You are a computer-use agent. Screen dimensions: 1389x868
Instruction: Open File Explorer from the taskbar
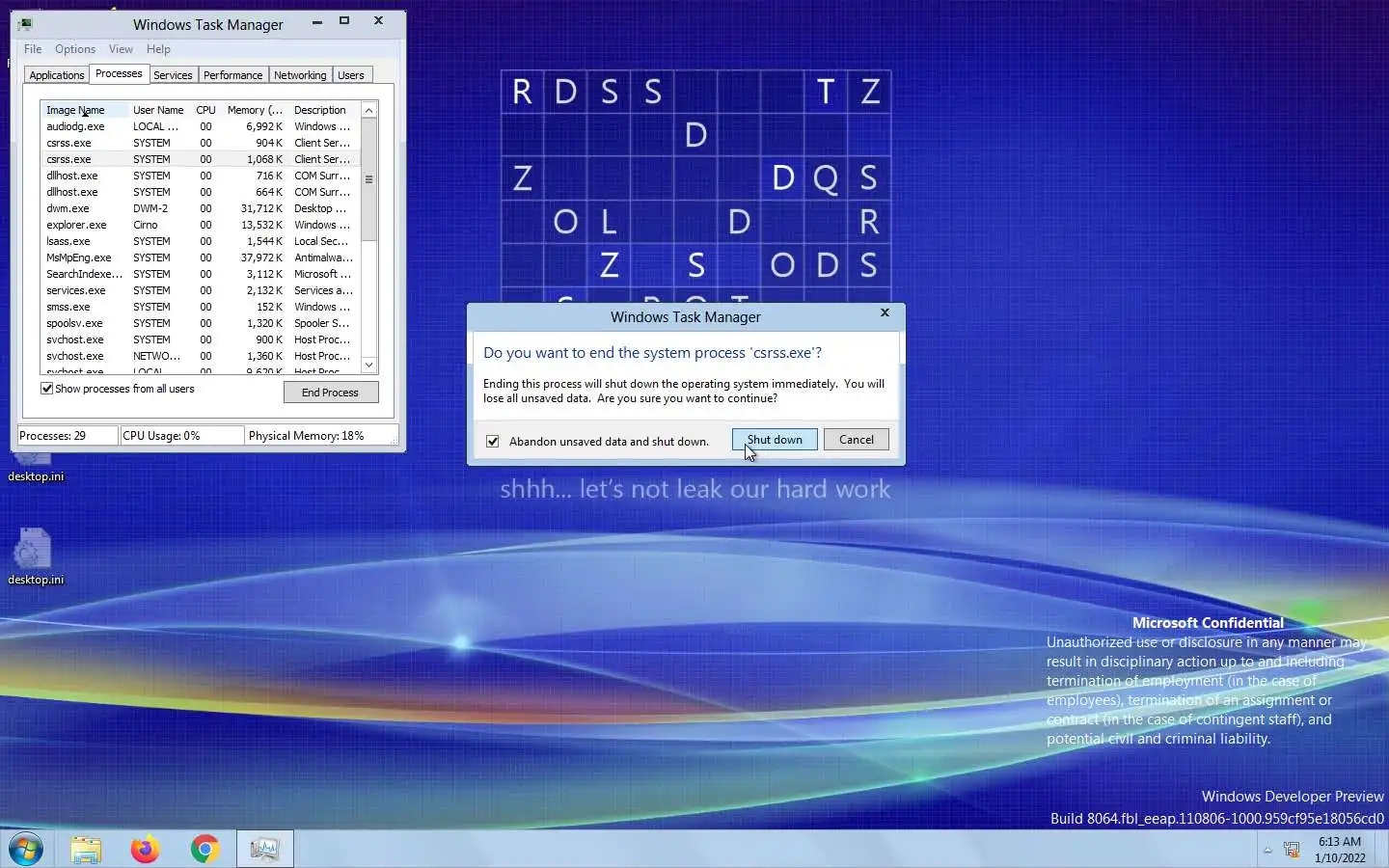click(x=86, y=850)
